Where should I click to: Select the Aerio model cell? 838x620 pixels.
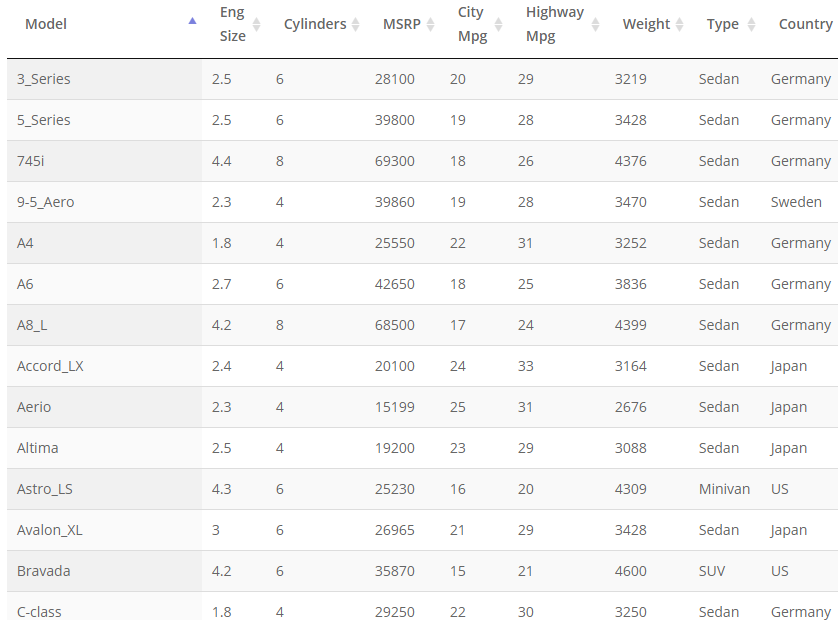(105, 407)
